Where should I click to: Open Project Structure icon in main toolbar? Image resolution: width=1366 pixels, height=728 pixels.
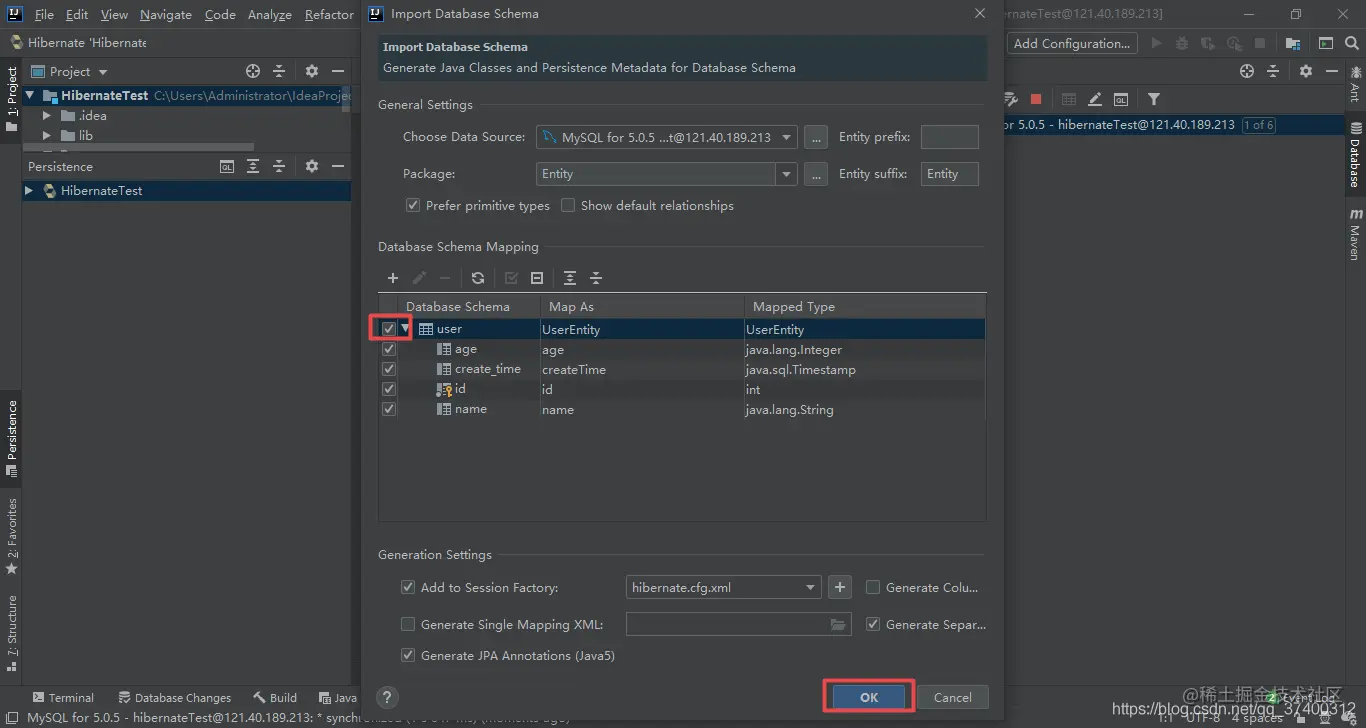click(x=1293, y=43)
